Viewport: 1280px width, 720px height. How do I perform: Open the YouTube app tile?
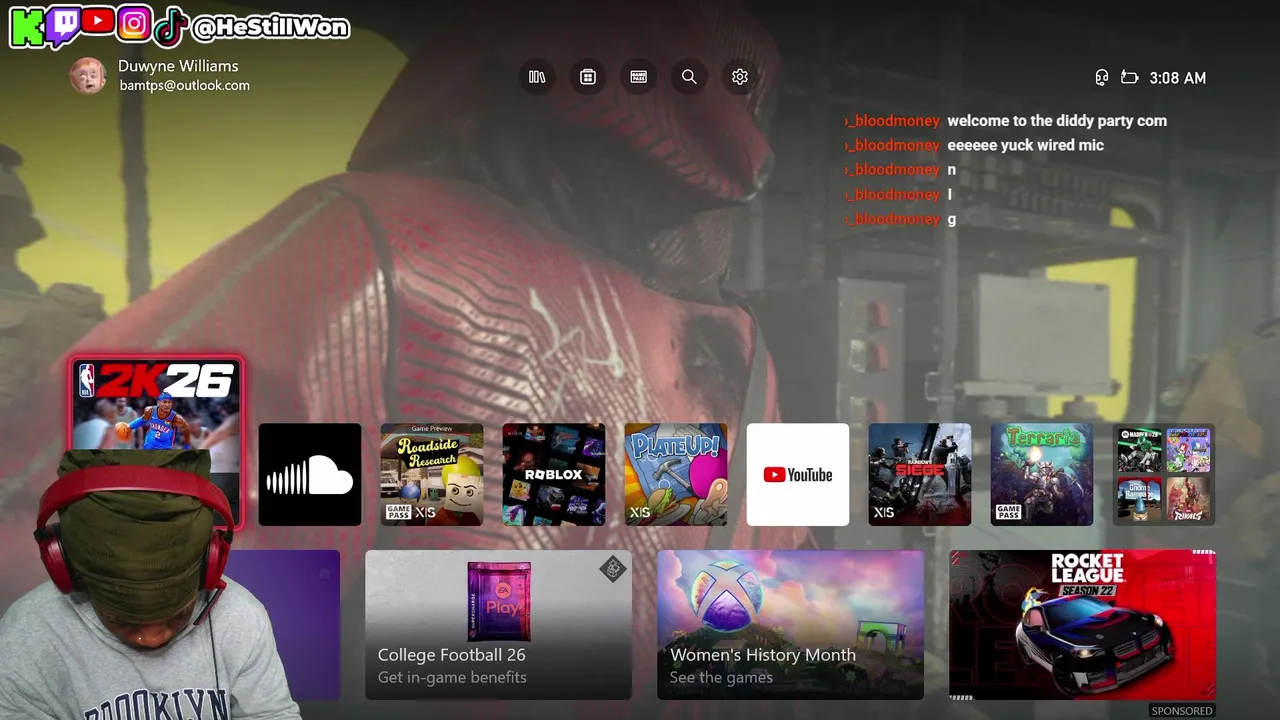[x=798, y=474]
